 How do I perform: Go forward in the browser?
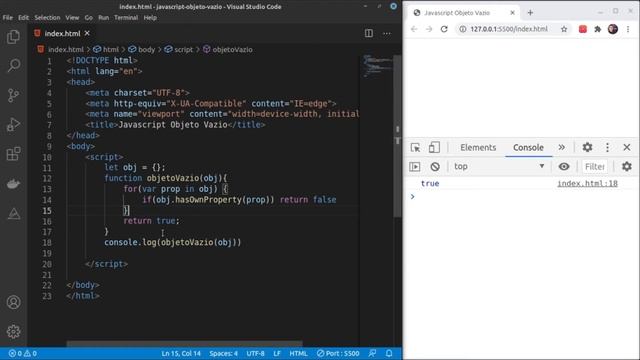(429, 29)
